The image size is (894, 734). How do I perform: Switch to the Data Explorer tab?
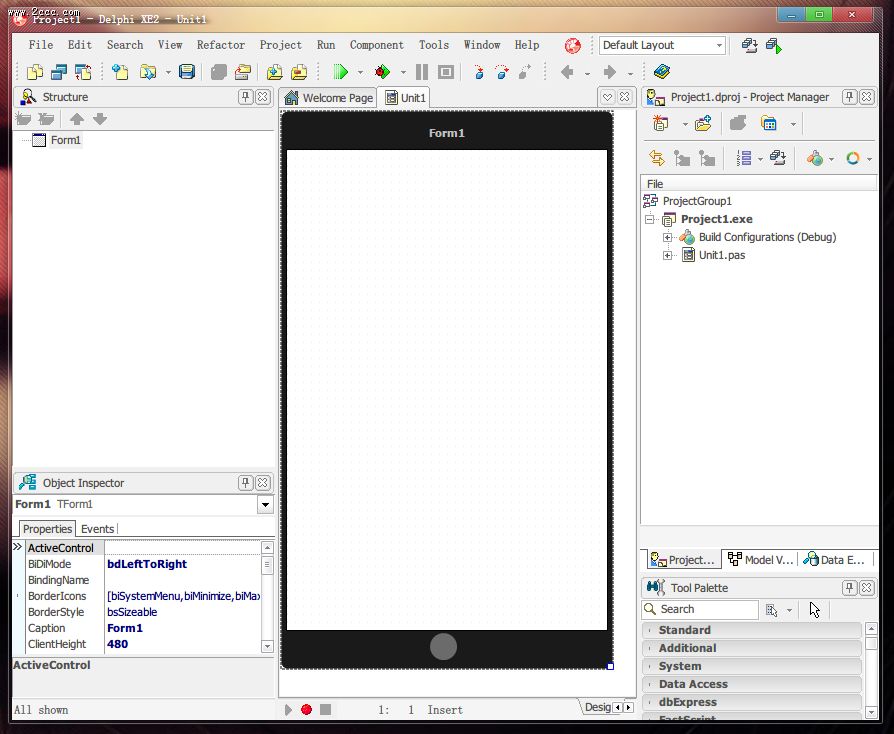pyautogui.click(x=835, y=560)
